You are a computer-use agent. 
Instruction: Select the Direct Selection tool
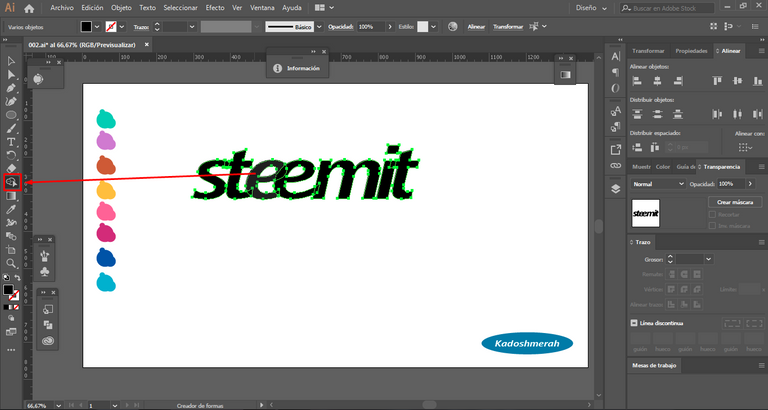pos(11,75)
